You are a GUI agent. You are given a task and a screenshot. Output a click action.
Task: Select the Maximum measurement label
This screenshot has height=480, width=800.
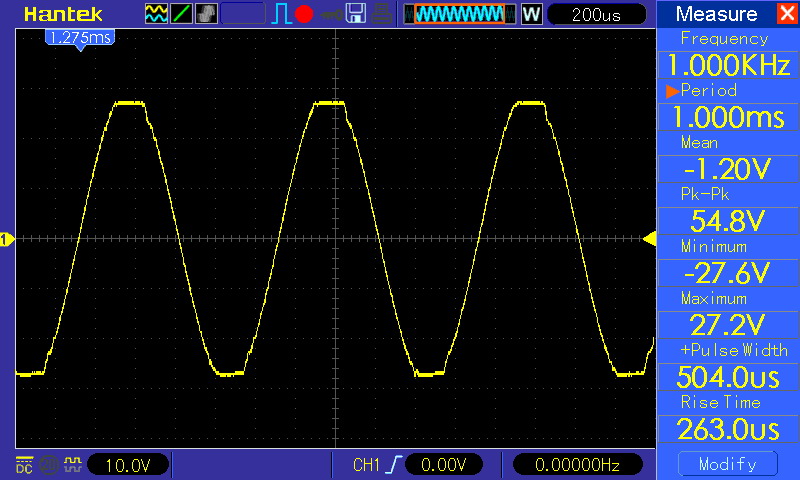714,298
